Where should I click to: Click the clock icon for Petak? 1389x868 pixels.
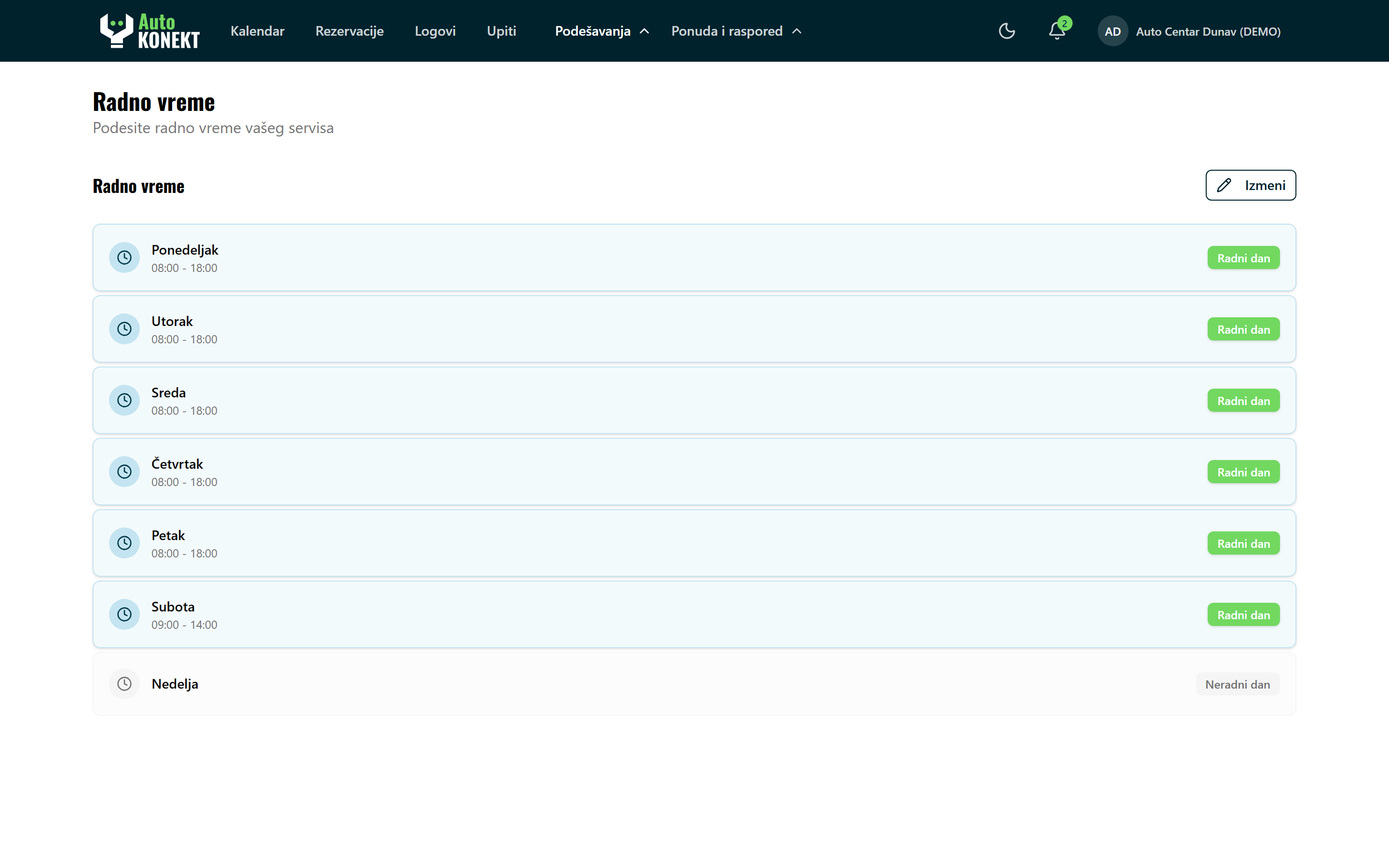pyautogui.click(x=124, y=543)
